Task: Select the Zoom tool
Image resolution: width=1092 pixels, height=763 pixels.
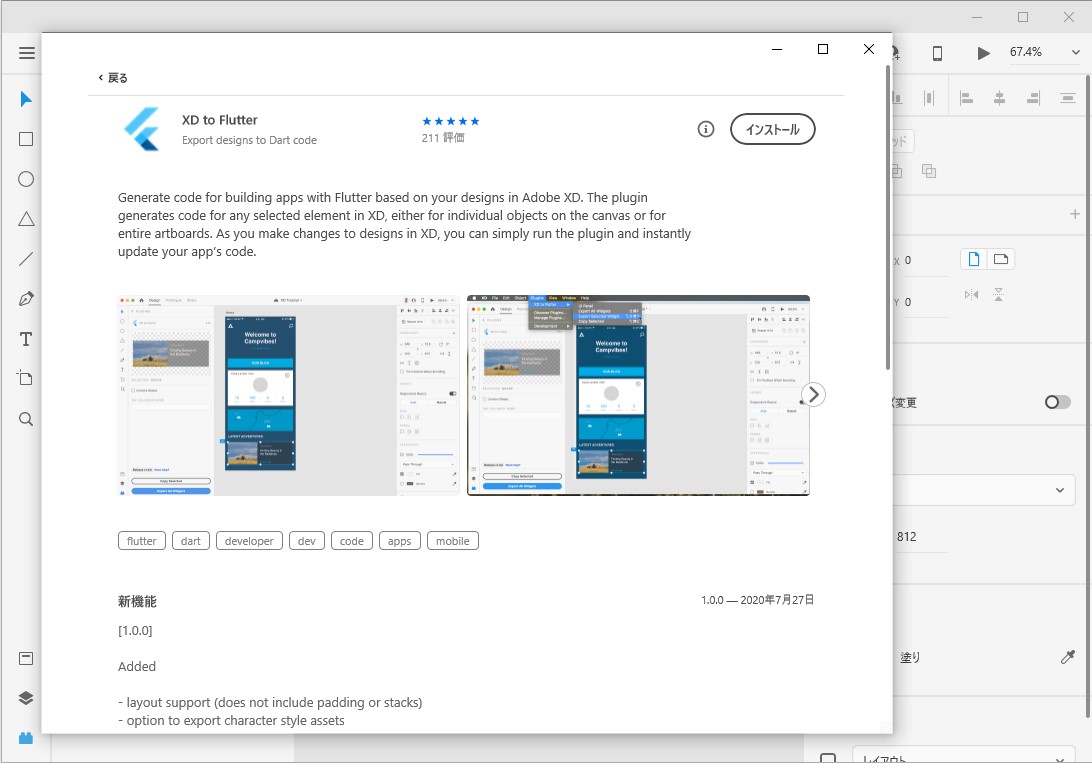Action: click(x=26, y=419)
